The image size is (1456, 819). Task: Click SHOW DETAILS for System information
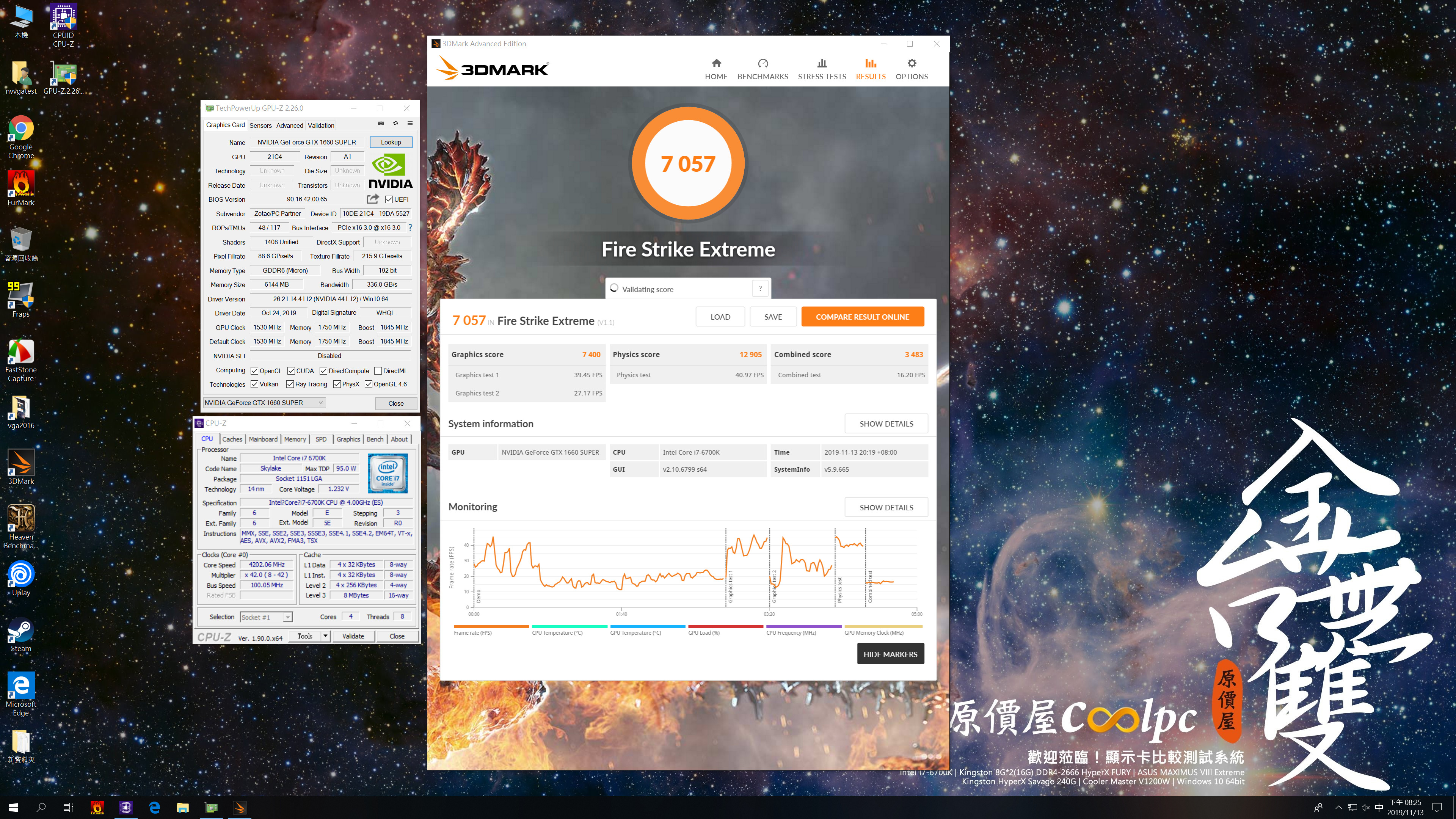(886, 424)
